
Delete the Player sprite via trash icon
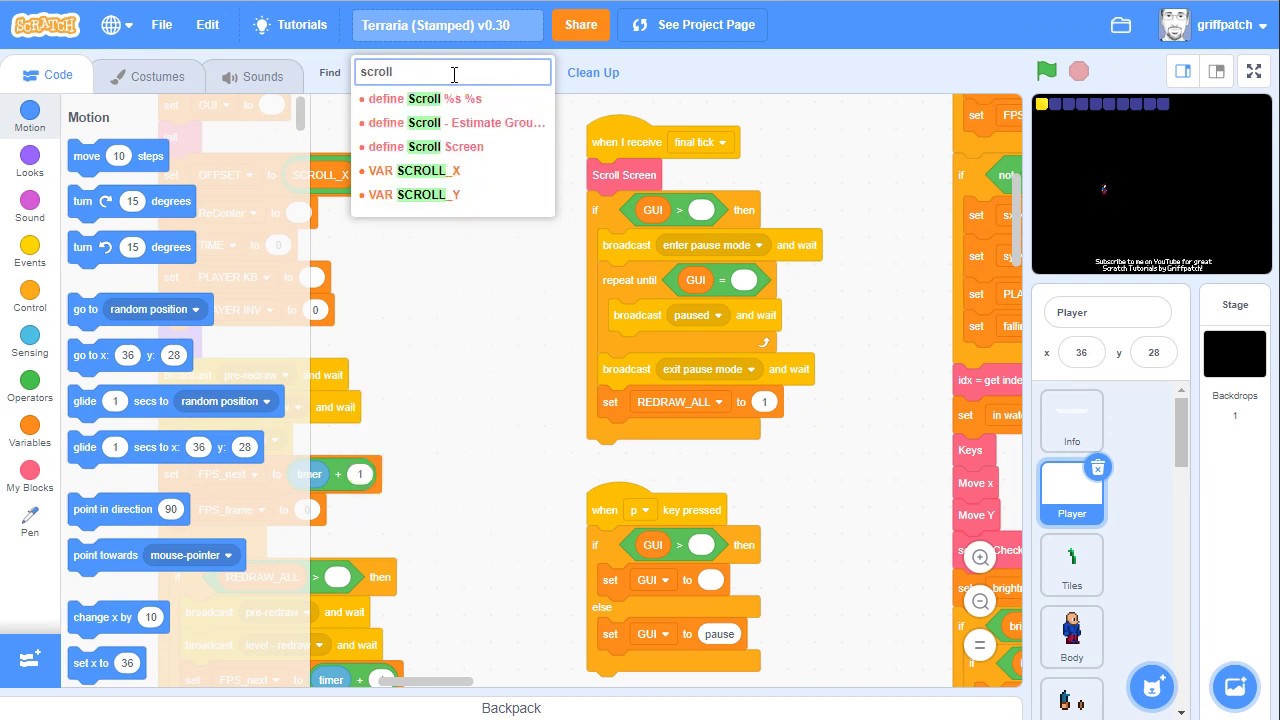click(x=1098, y=468)
